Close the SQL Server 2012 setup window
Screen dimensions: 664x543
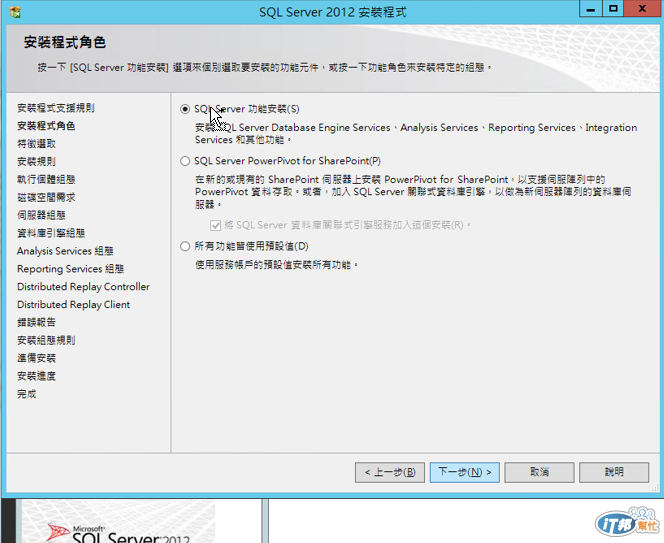click(642, 8)
